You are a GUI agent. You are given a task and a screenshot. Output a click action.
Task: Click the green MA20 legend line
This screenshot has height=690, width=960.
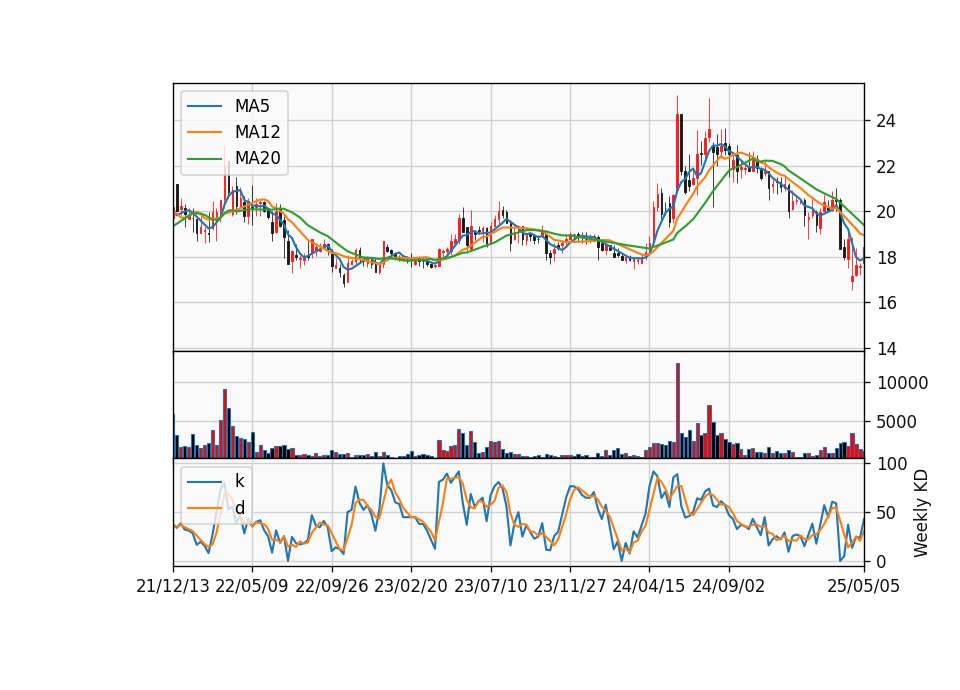pos(204,159)
